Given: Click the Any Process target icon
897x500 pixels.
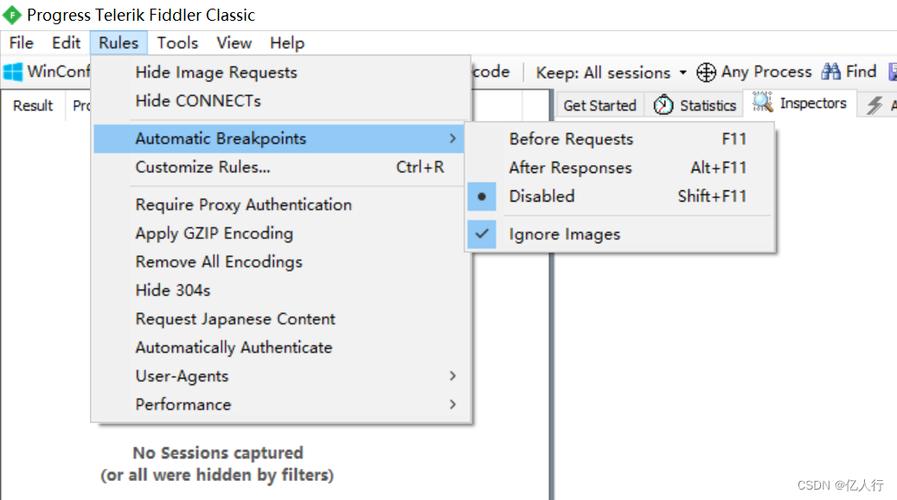Looking at the screenshot, I should coord(706,73).
